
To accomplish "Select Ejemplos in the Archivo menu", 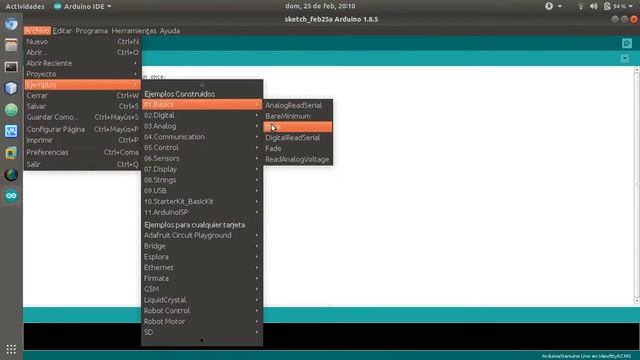I will [x=82, y=84].
